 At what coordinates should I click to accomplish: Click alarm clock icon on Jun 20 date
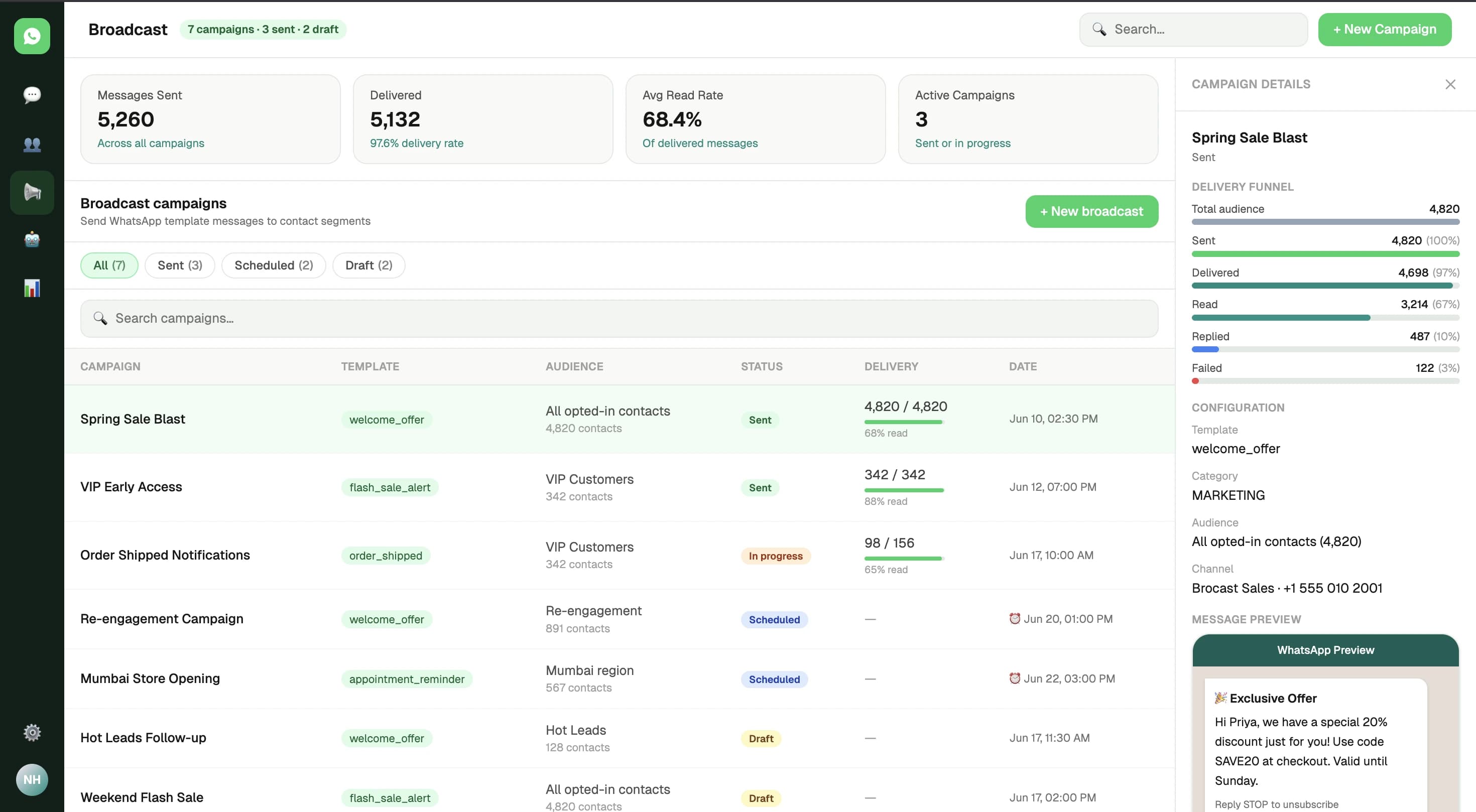[x=1015, y=618]
